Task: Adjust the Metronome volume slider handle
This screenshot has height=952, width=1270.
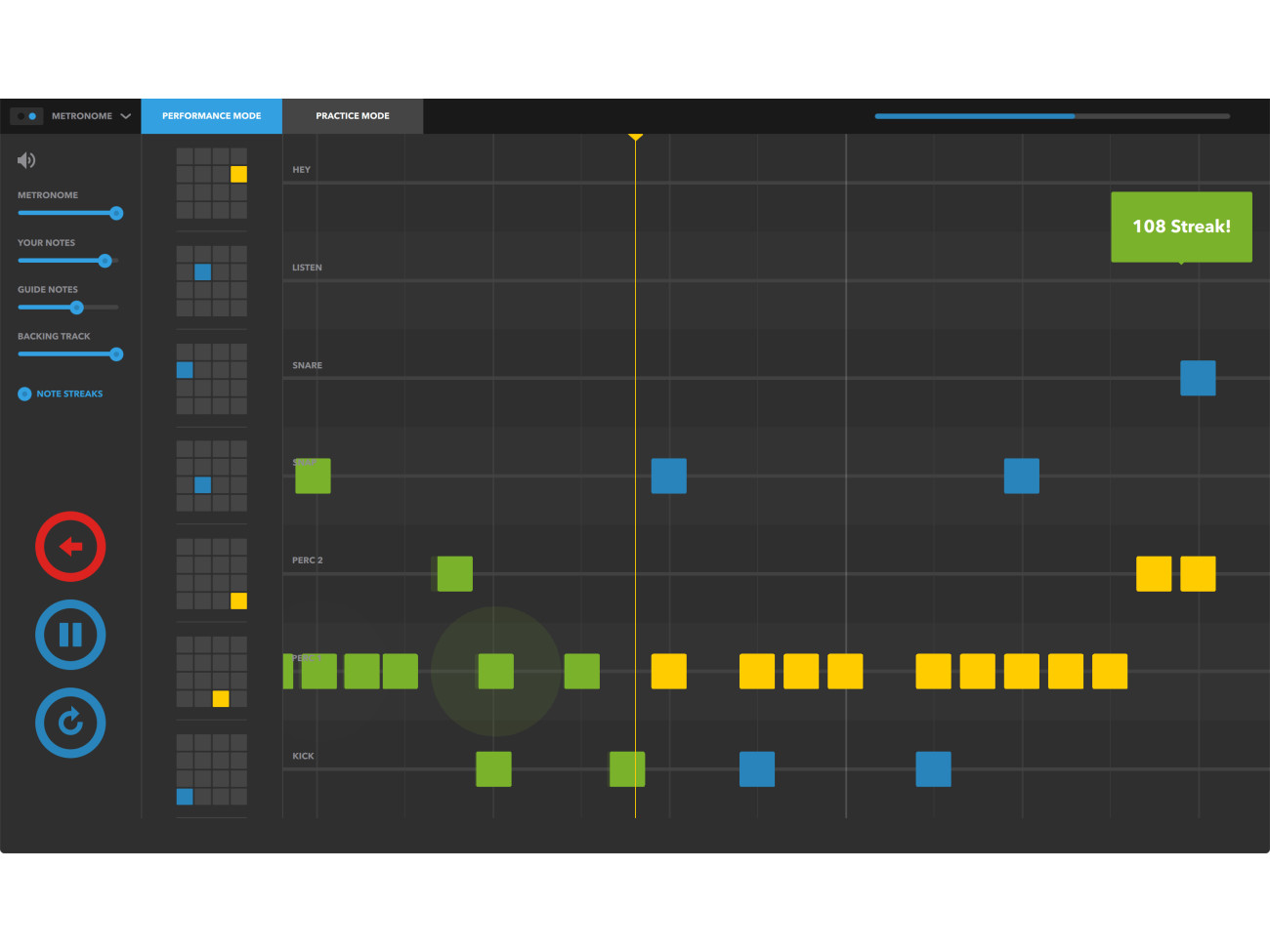Action: coord(116,213)
